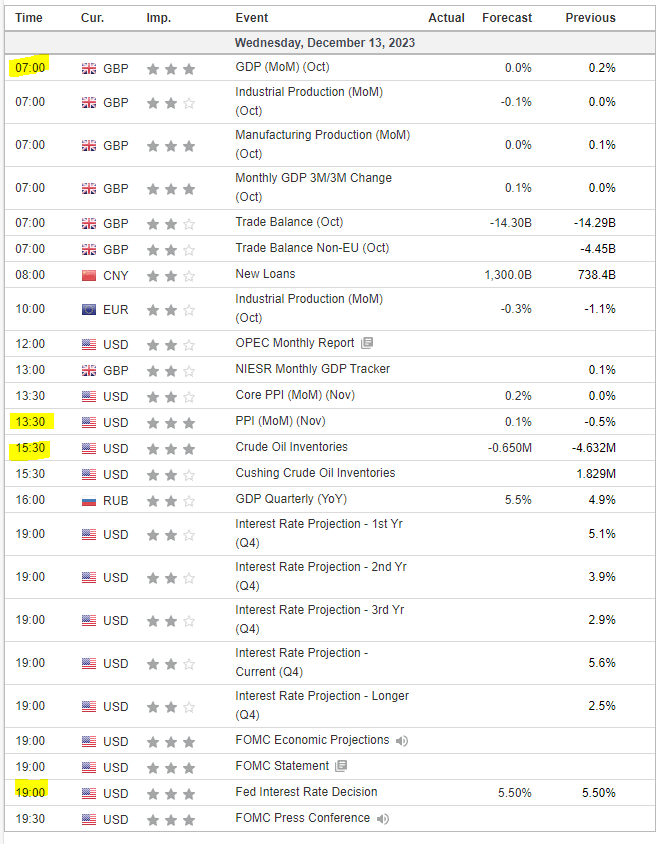Open the OPEC Monthly Report document icon
Screen dimensions: 662x844
pos(367,344)
